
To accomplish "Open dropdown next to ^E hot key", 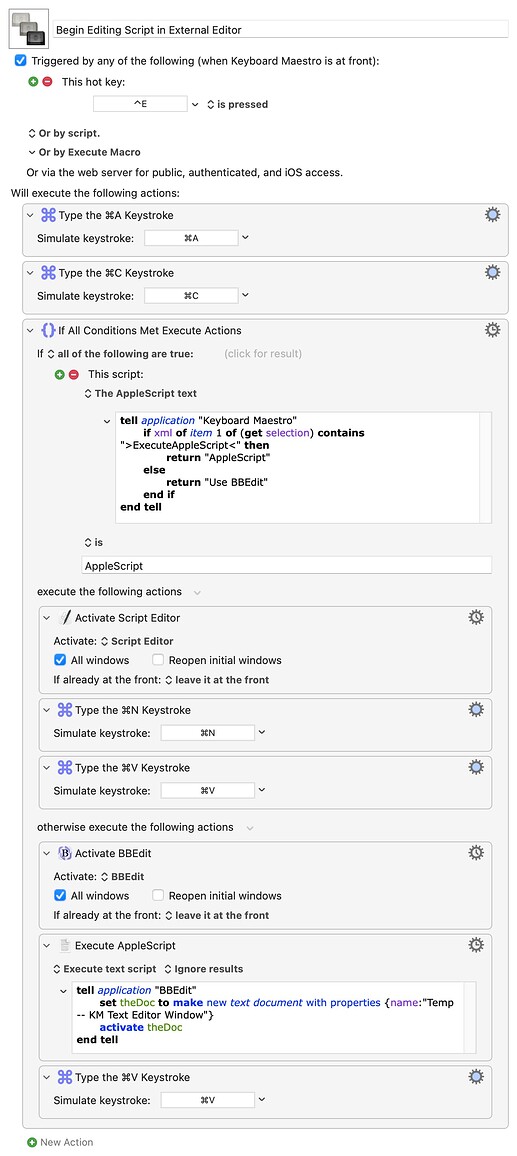I will [195, 105].
